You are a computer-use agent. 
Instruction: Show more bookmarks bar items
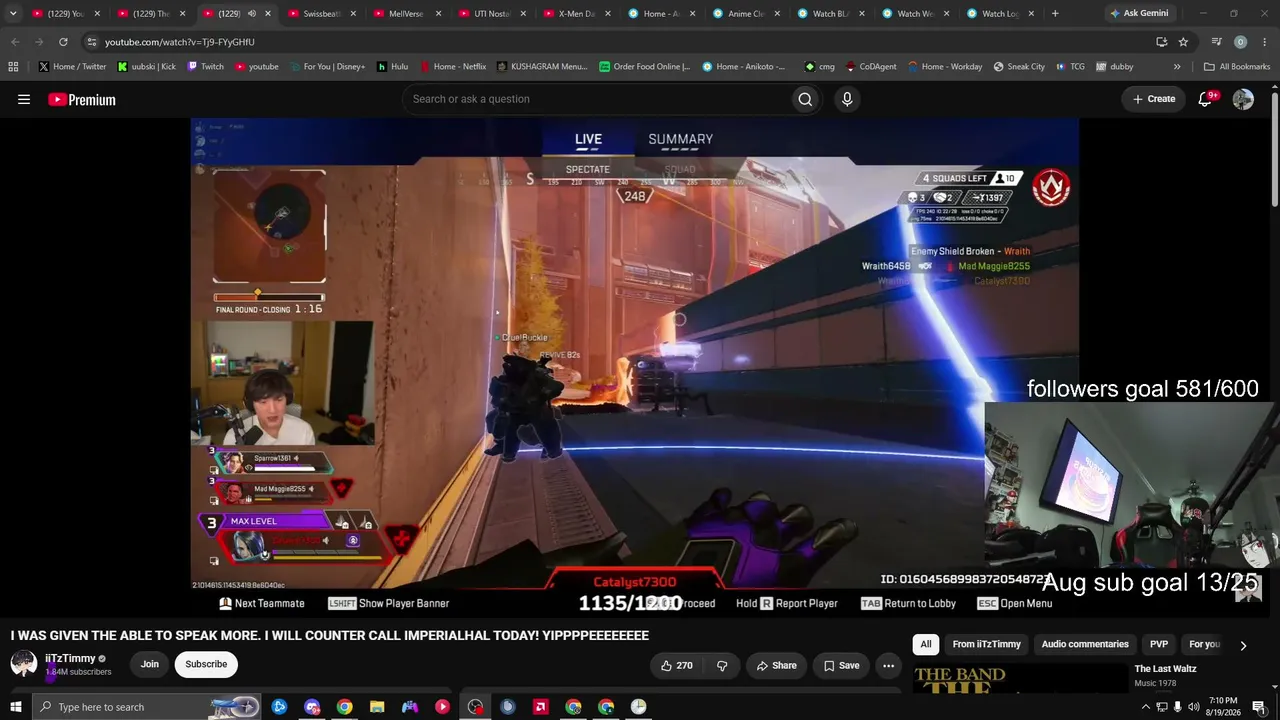point(1177,67)
